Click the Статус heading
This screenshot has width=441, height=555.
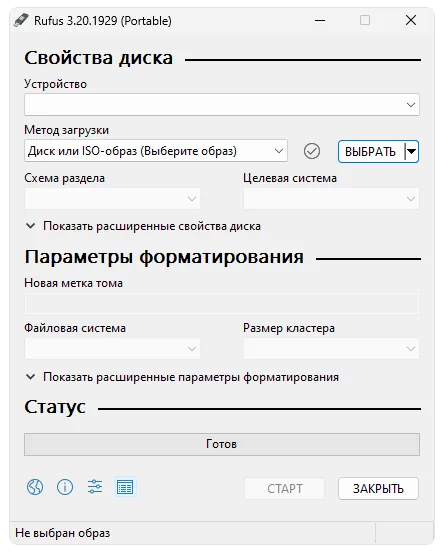pos(55,407)
